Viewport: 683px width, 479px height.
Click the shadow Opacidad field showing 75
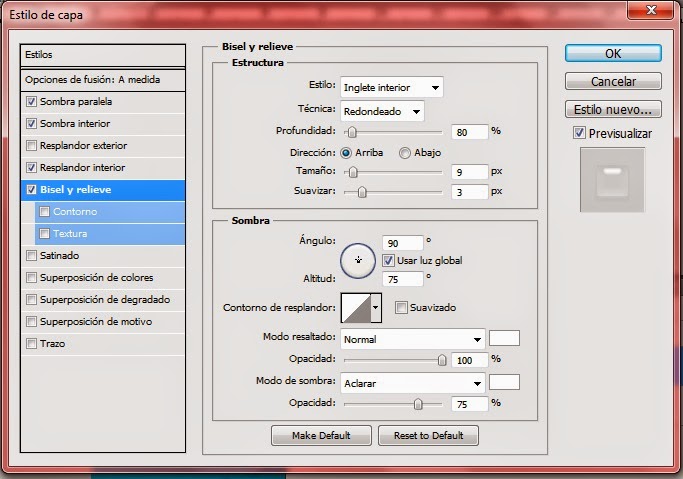click(470, 404)
